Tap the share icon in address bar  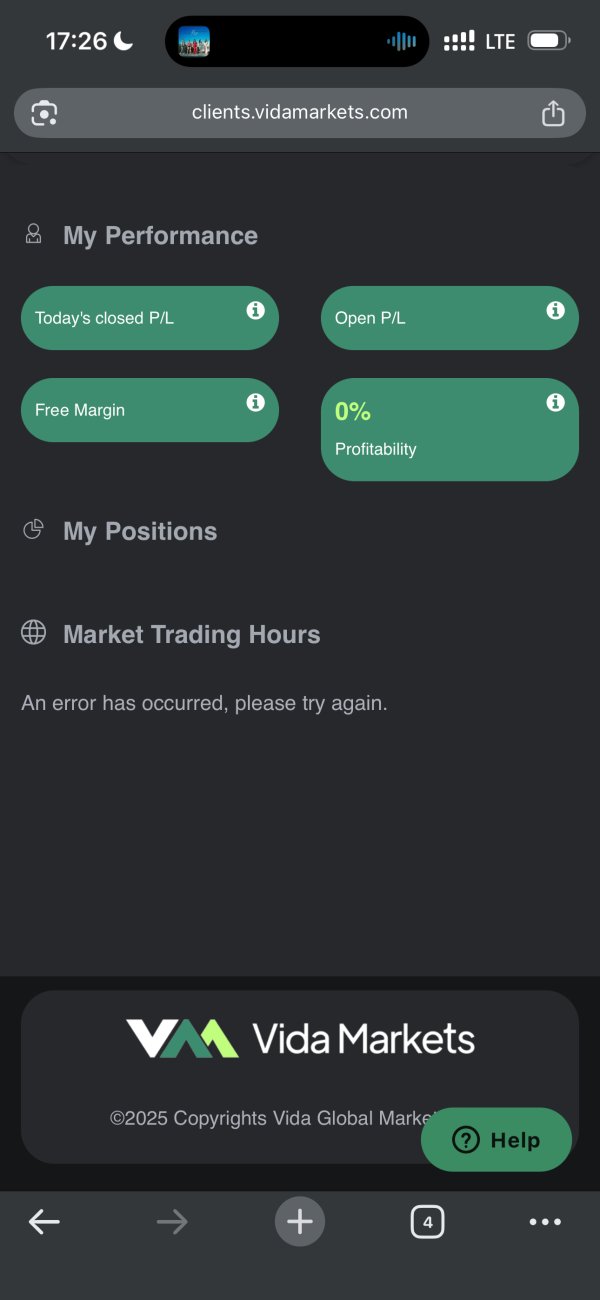(x=553, y=113)
